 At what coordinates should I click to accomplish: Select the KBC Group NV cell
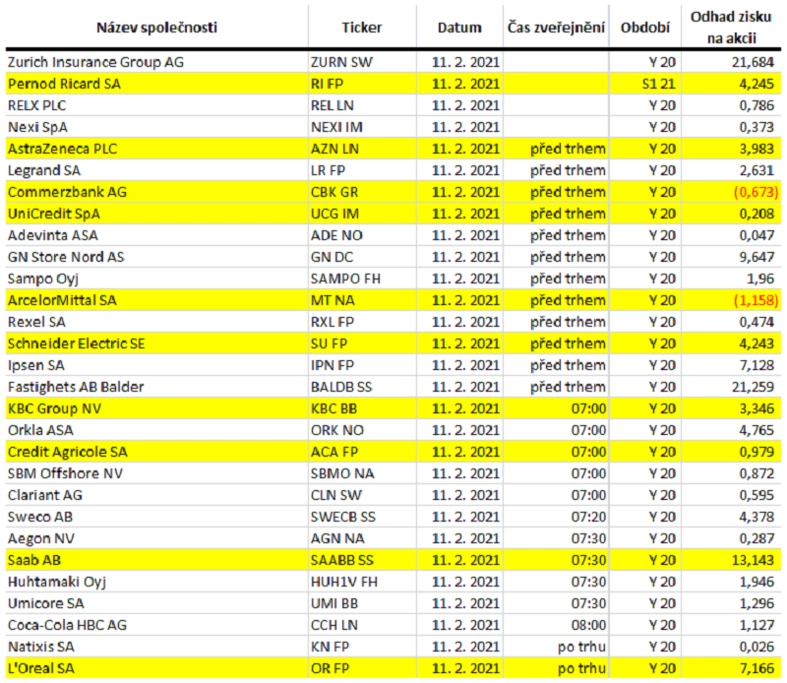coord(157,408)
